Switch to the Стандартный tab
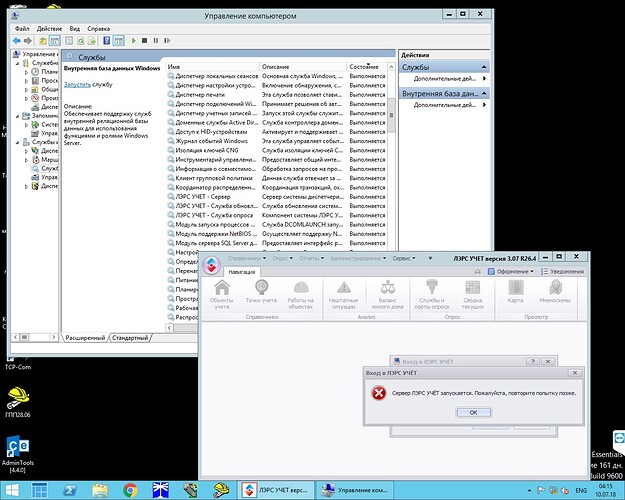Image resolution: width=625 pixels, height=500 pixels. (x=130, y=338)
